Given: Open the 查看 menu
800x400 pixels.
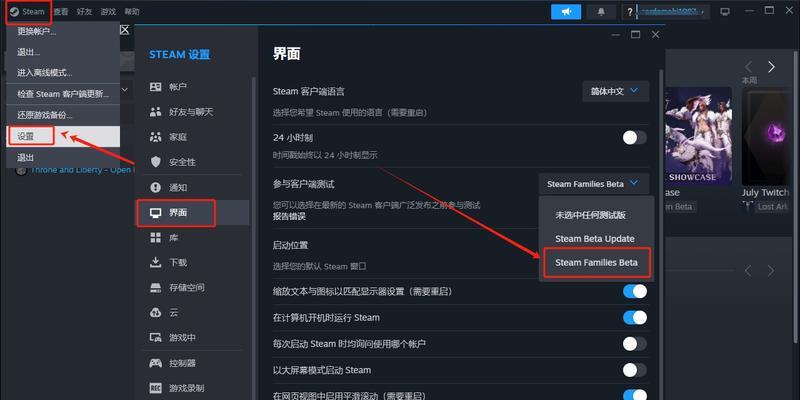Looking at the screenshot, I should point(61,11).
